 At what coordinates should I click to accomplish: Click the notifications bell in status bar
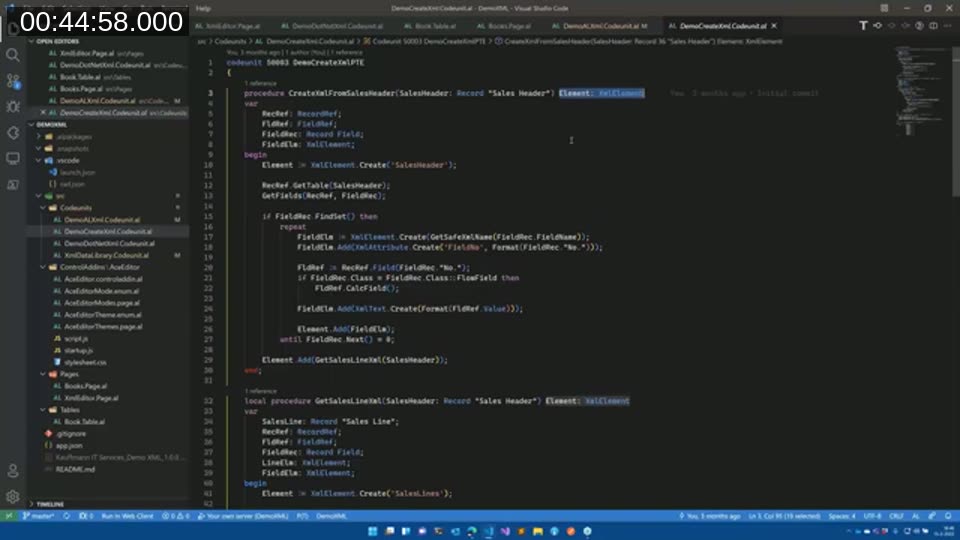coord(948,516)
